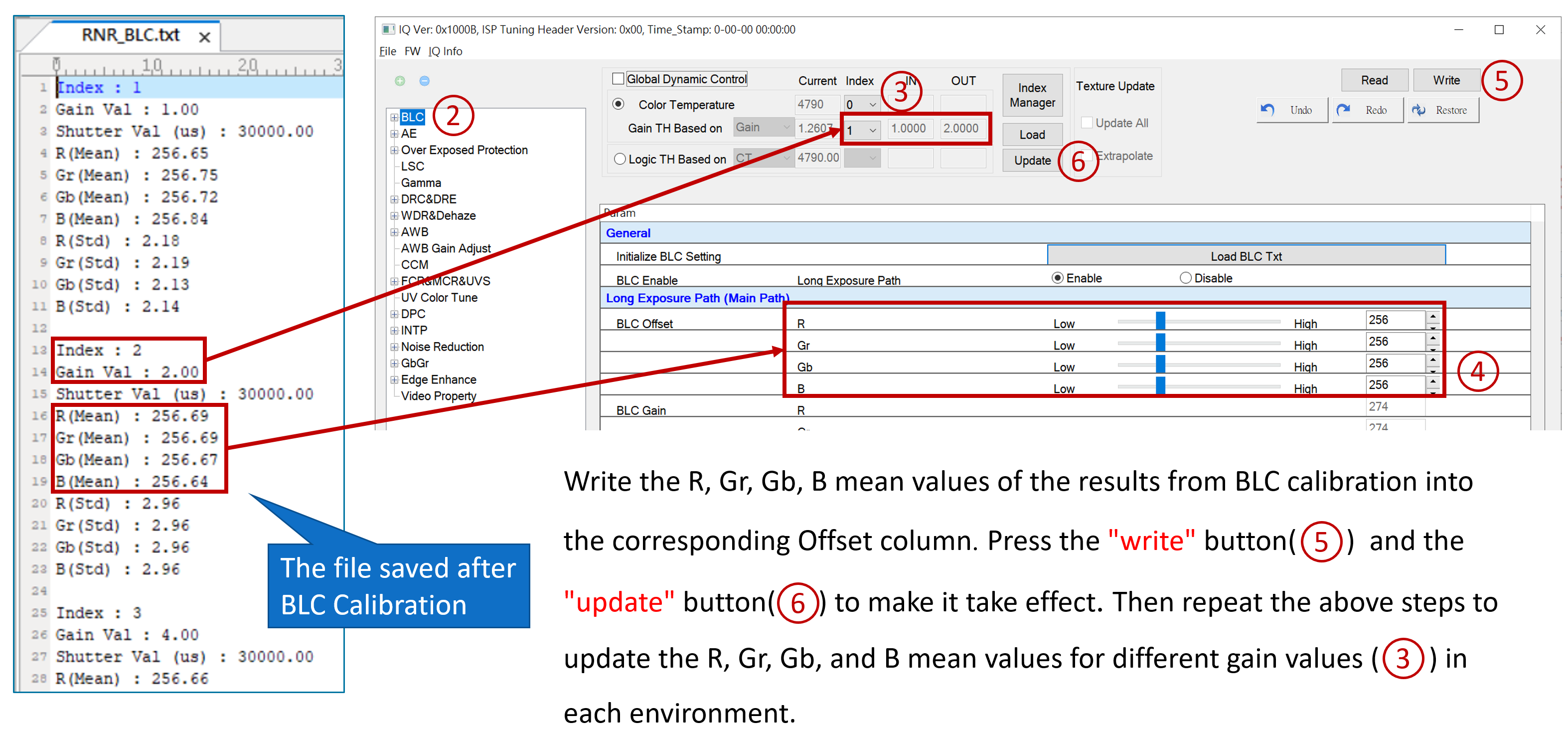Click the Redo arrow icon
The width and height of the screenshot is (1568, 729).
[1343, 110]
